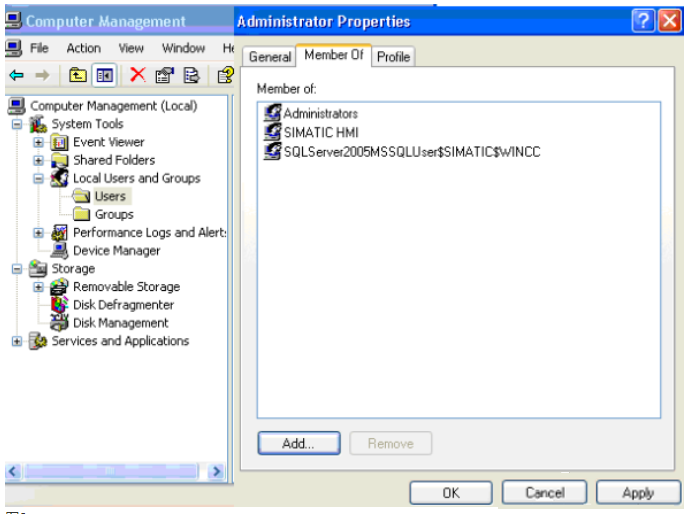The width and height of the screenshot is (687, 514).
Task: Click the Storage icon in tree
Action: pyautogui.click(x=38, y=269)
